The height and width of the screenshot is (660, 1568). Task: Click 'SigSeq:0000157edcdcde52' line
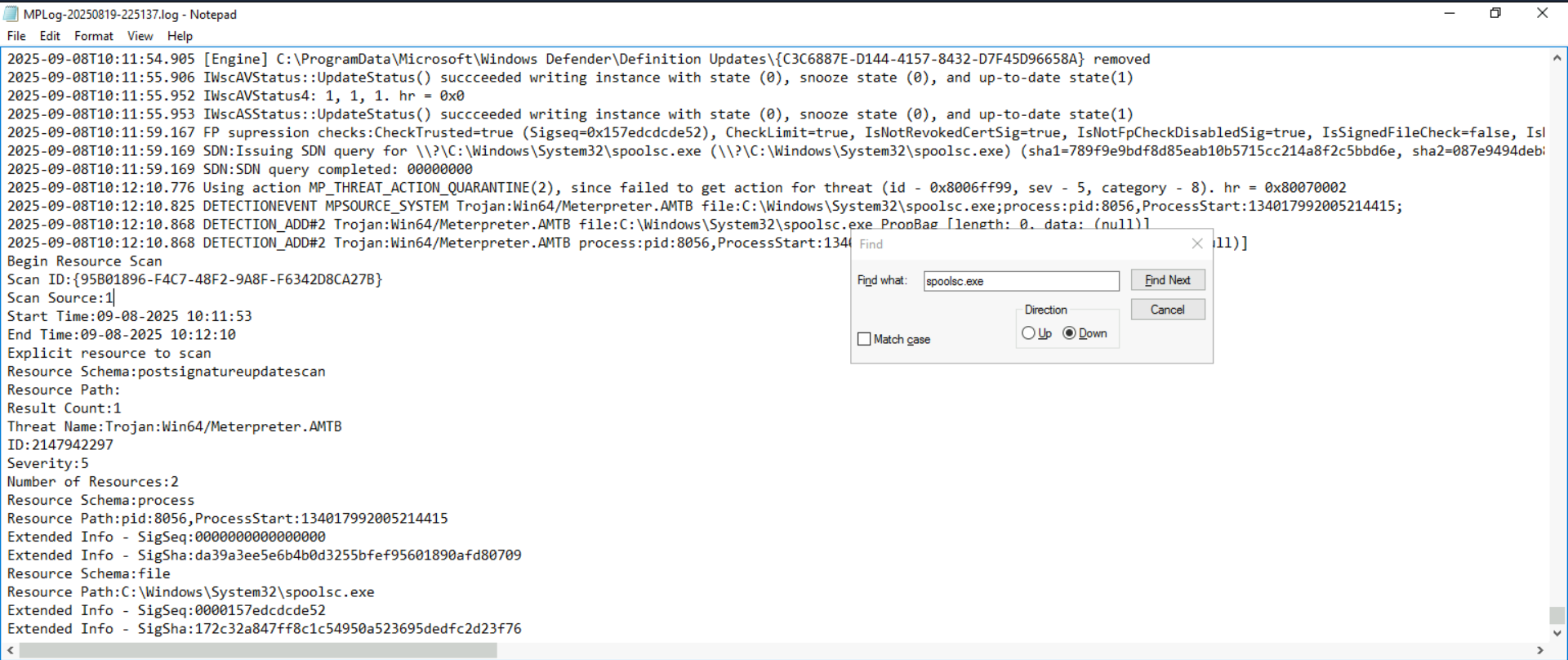click(167, 610)
